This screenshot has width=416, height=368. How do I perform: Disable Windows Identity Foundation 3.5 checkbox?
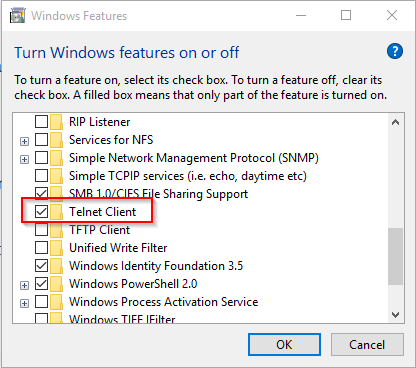(x=41, y=266)
